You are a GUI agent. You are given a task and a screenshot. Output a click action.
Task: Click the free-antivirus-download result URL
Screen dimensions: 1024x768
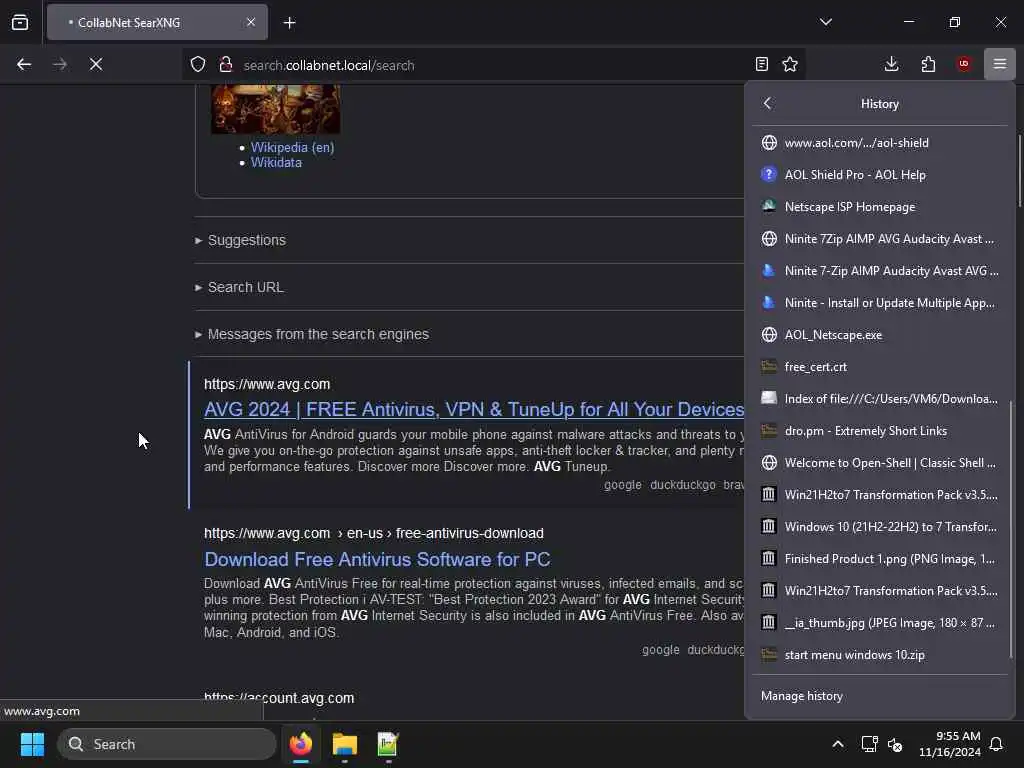pyautogui.click(x=374, y=534)
